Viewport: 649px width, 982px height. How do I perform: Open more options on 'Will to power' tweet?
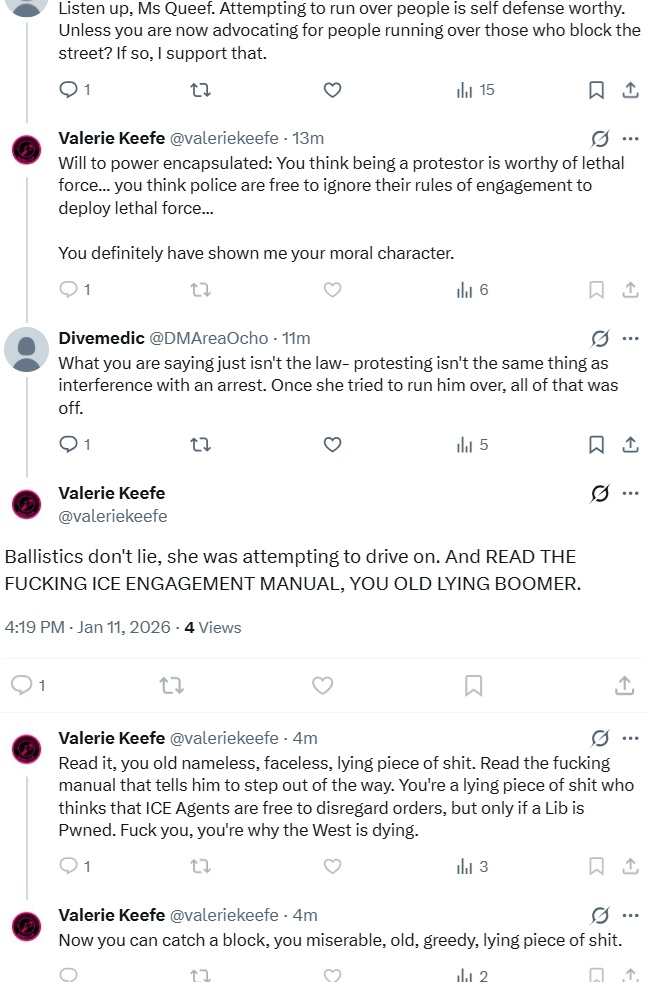[x=630, y=138]
